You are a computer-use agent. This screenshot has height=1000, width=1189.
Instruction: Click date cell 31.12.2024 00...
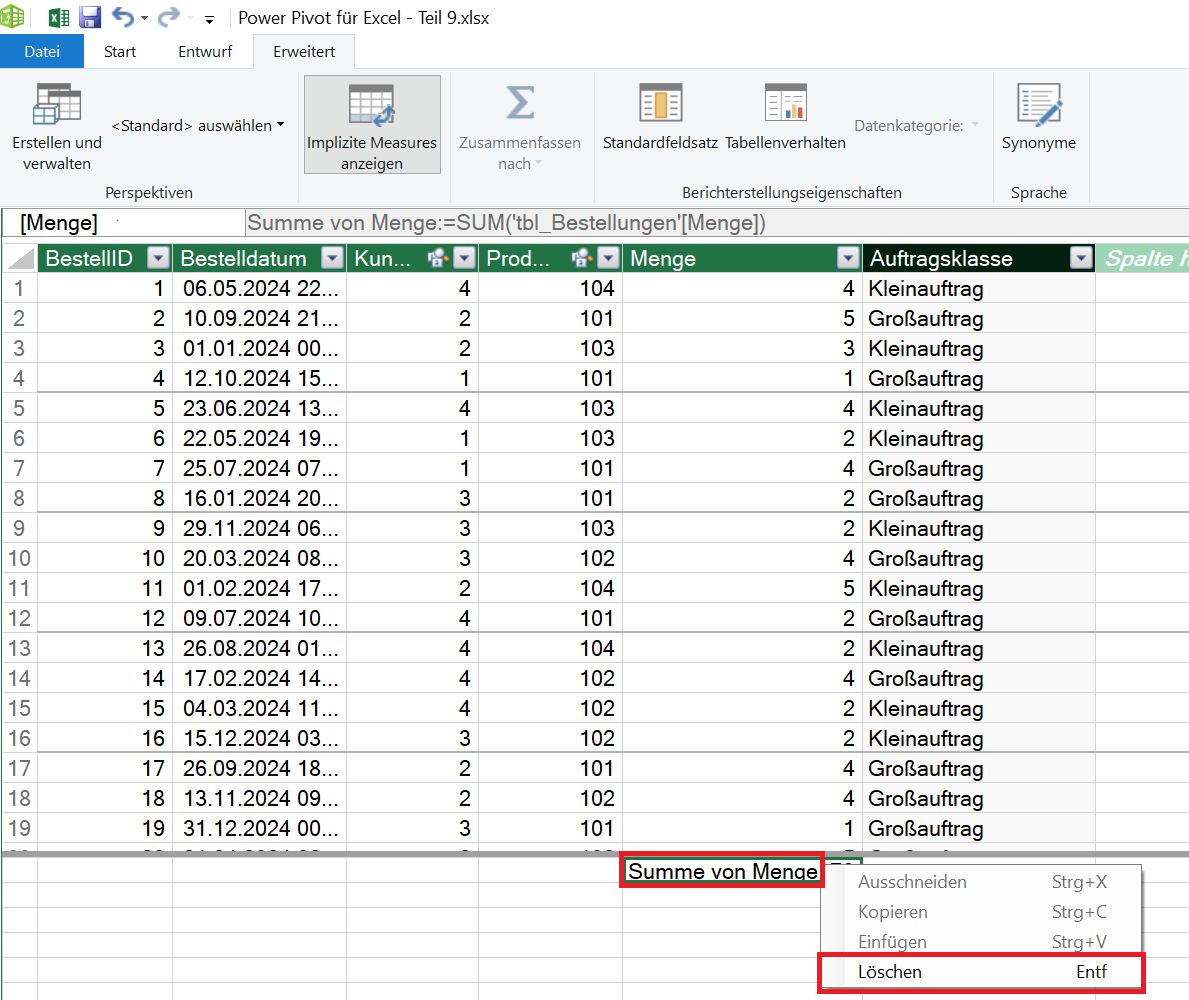click(x=260, y=828)
